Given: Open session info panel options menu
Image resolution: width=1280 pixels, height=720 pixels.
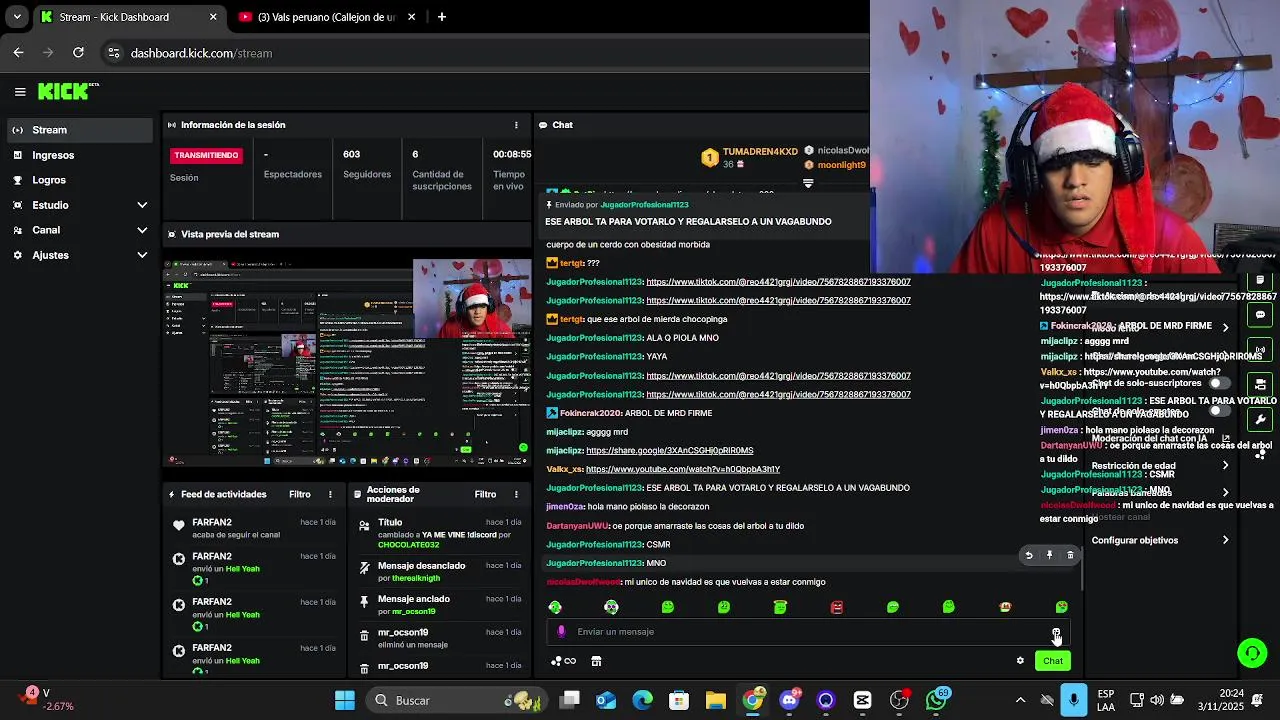Looking at the screenshot, I should click(x=516, y=125).
